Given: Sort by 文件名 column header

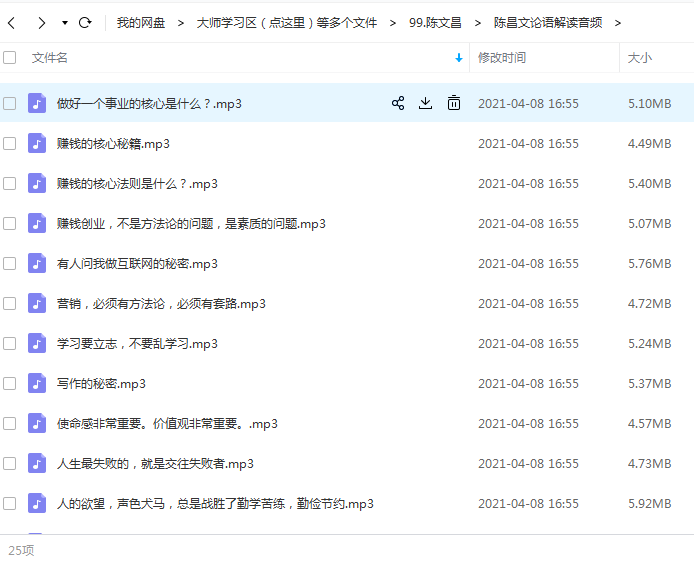Looking at the screenshot, I should (x=50, y=58).
